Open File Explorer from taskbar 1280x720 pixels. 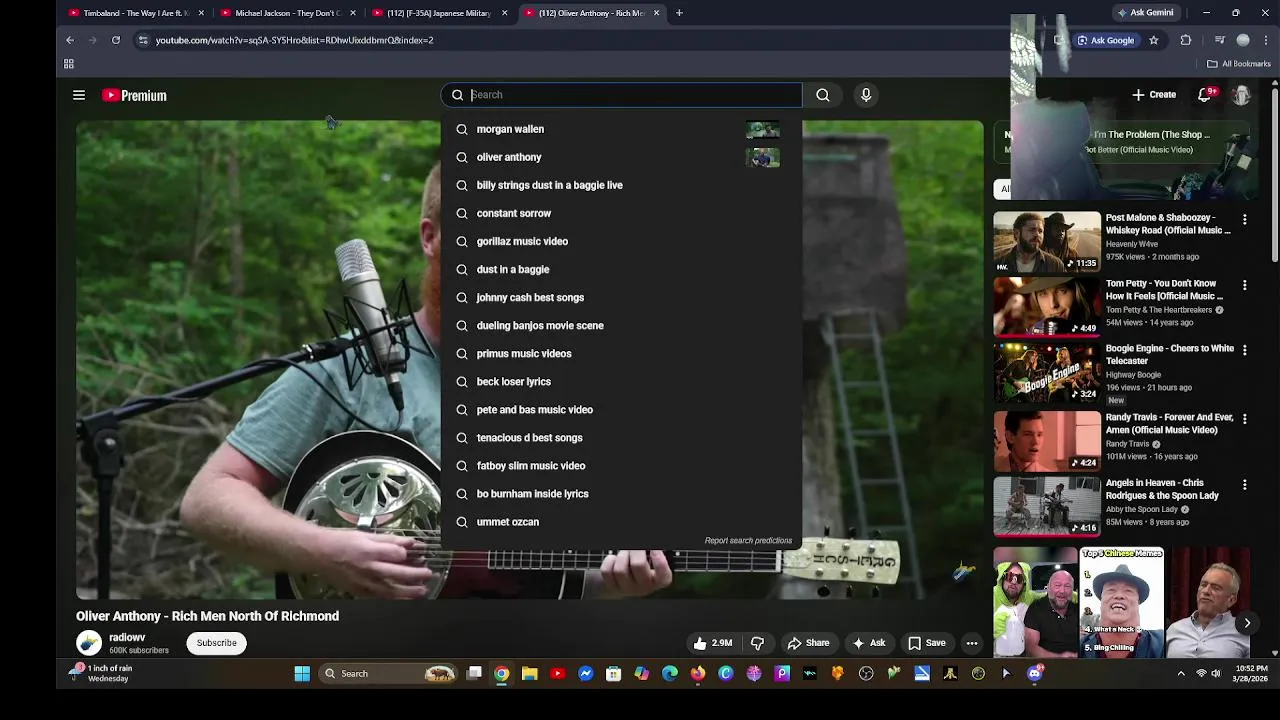click(530, 674)
